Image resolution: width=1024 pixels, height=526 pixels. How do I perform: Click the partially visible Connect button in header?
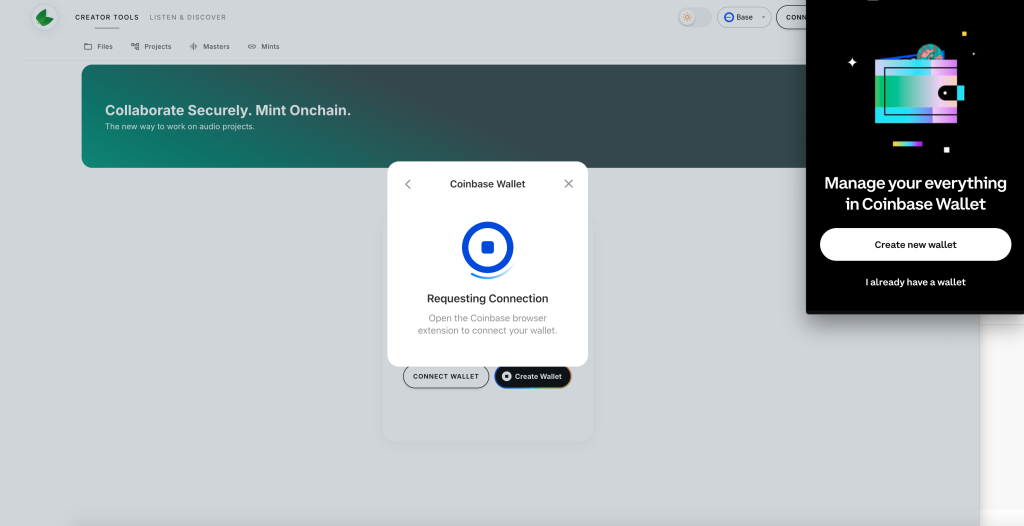coord(791,18)
